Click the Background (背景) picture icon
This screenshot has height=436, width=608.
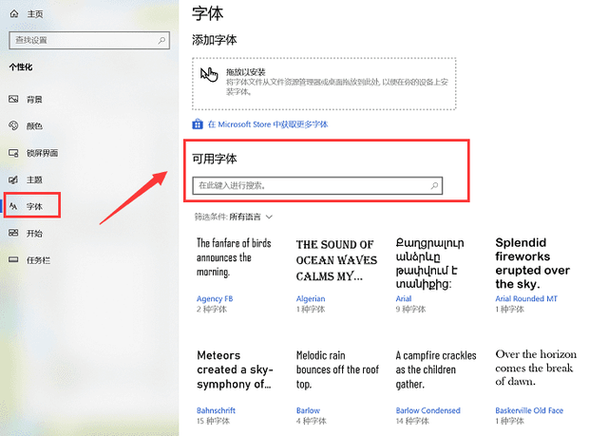coord(12,100)
